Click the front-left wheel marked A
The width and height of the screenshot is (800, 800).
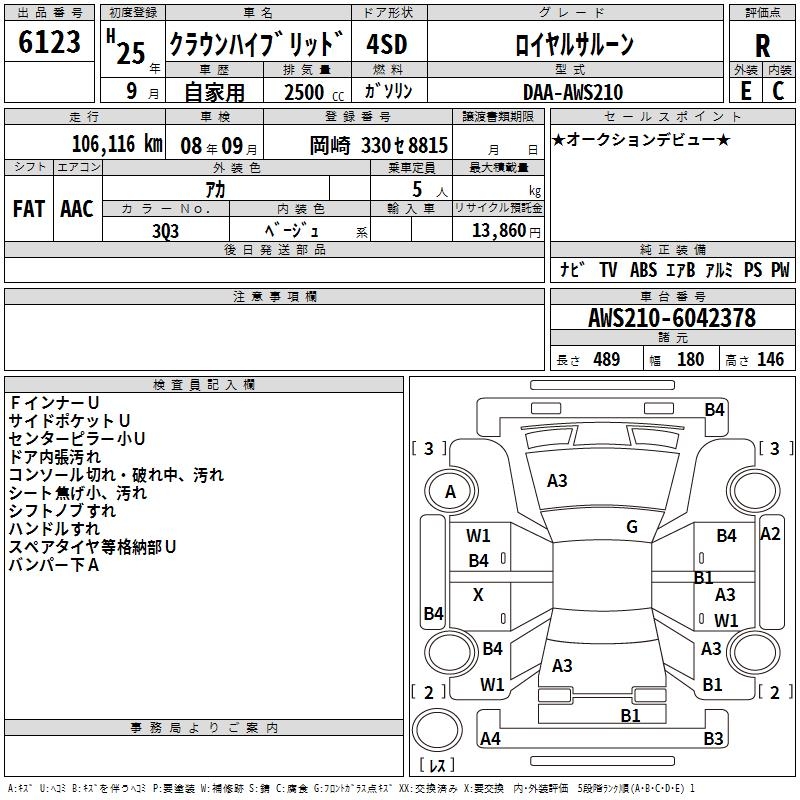pos(450,491)
